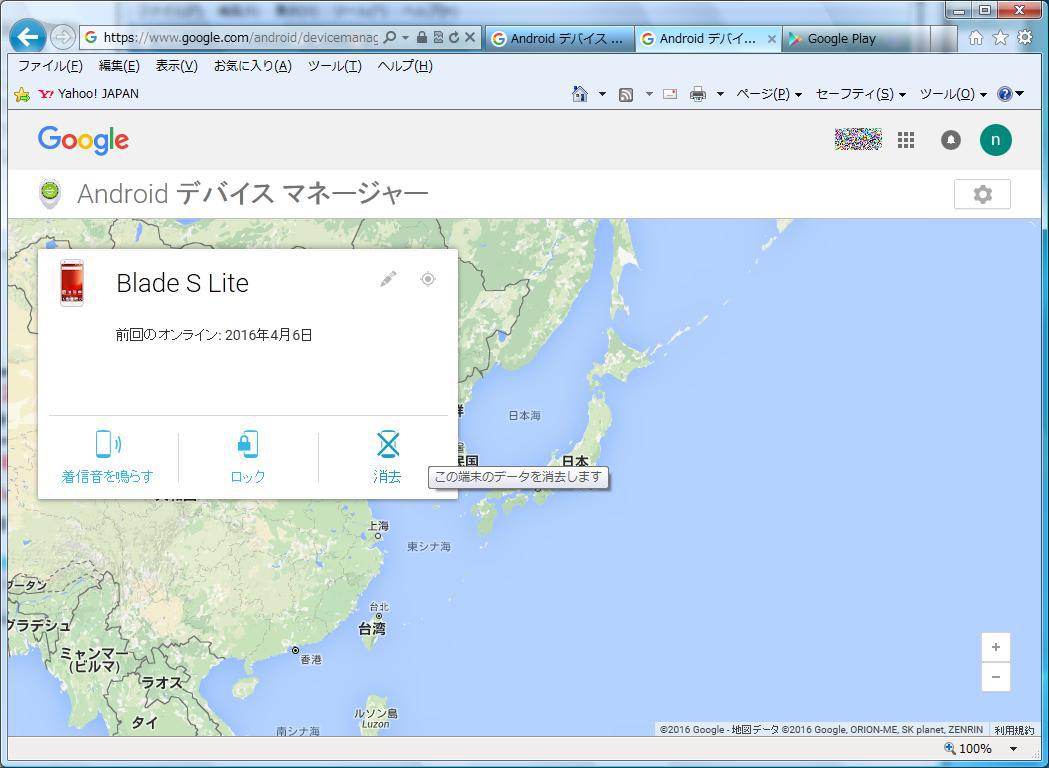Image resolution: width=1049 pixels, height=768 pixels.
Task: Click the locate device target icon
Action: [x=427, y=279]
